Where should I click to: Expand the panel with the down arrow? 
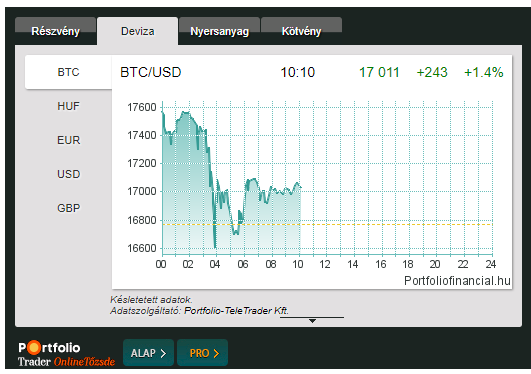(312, 320)
